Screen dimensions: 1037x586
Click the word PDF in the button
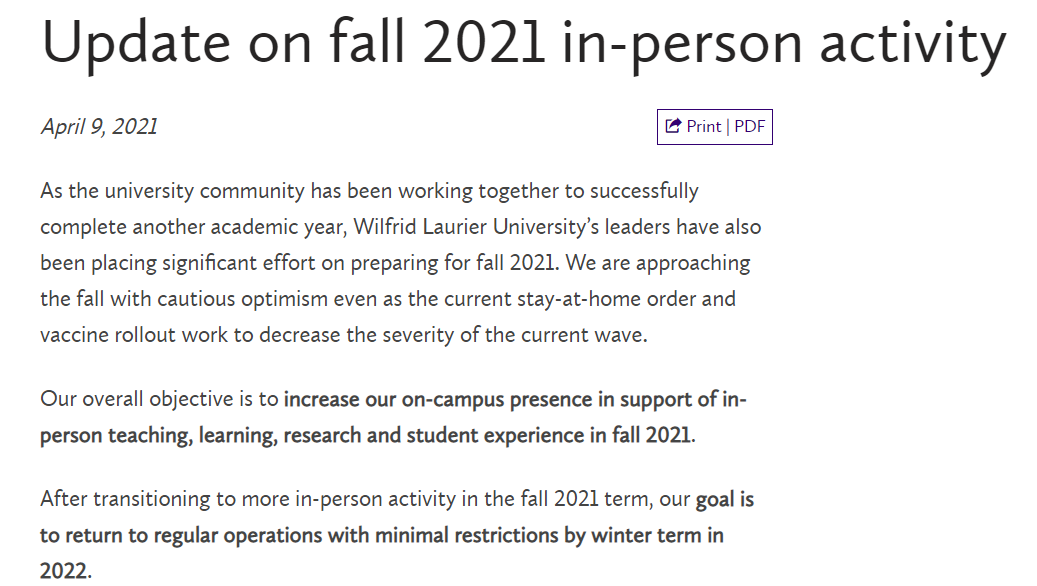click(749, 127)
